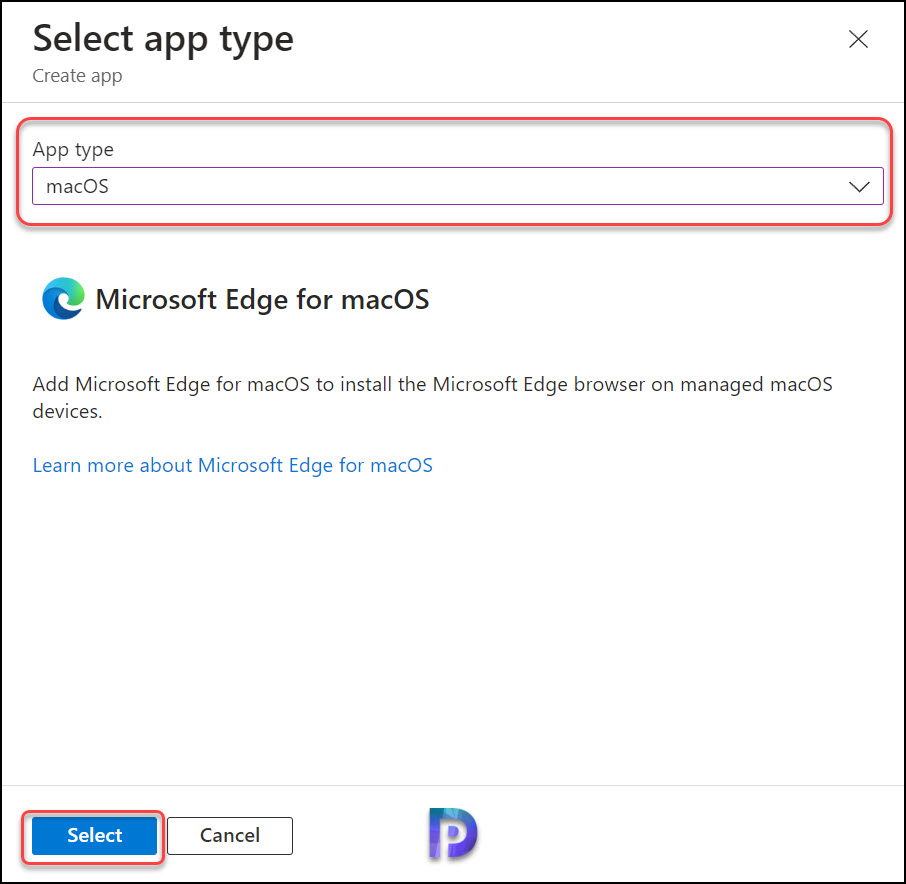This screenshot has width=906, height=884.
Task: Click the App type field label
Action: tap(73, 150)
